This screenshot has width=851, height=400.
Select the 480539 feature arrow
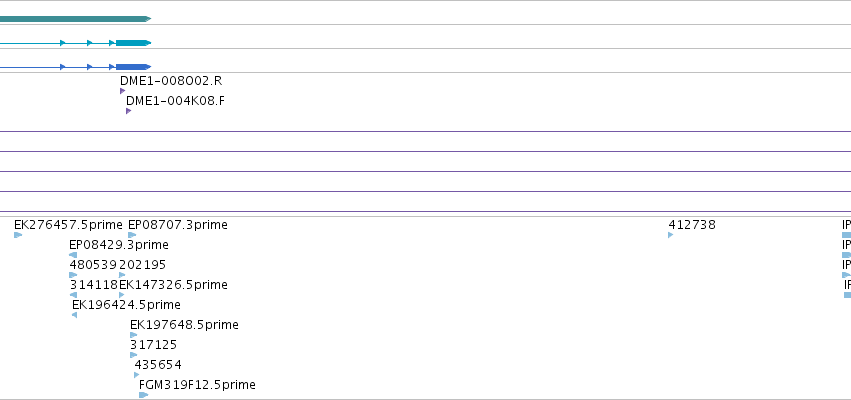tap(73, 275)
